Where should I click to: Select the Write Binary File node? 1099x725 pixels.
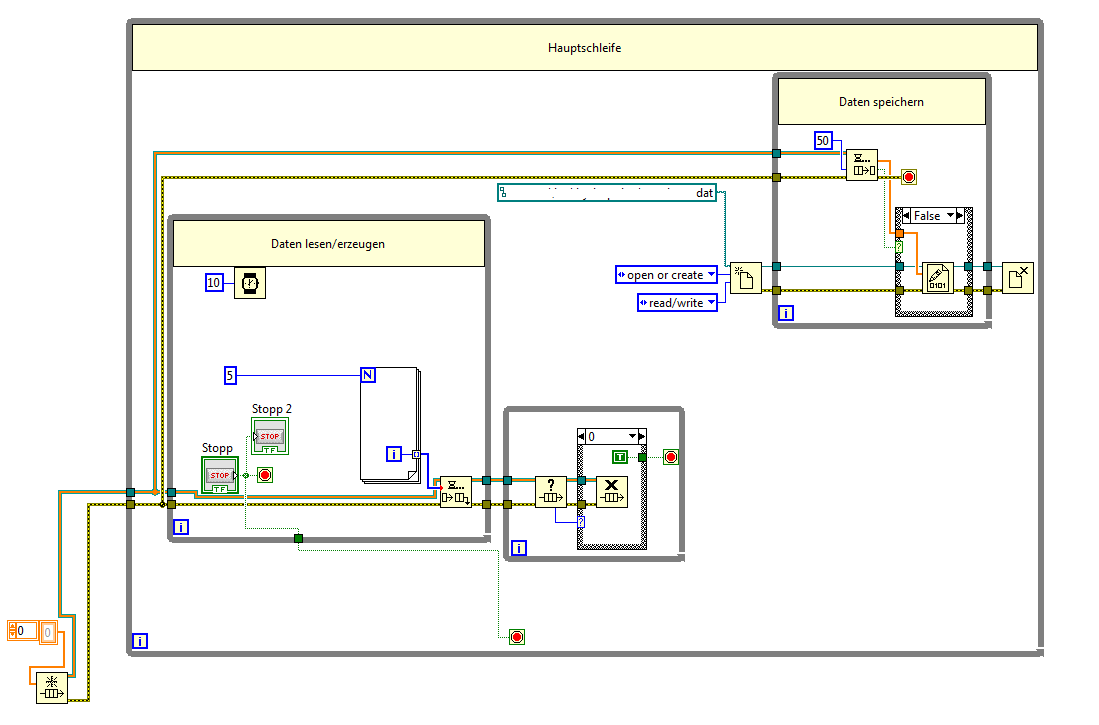tap(938, 278)
